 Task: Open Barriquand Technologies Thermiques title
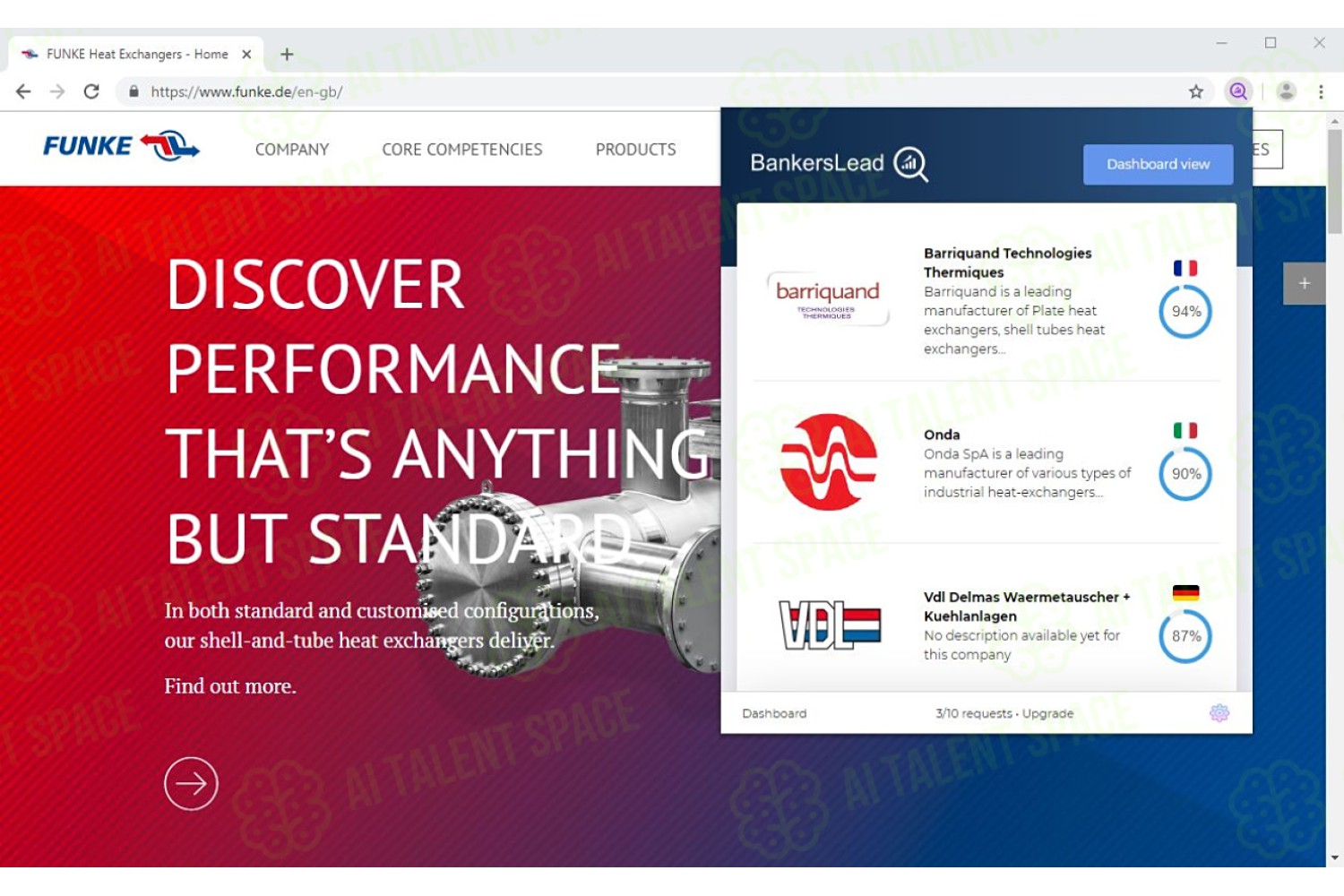click(1007, 263)
